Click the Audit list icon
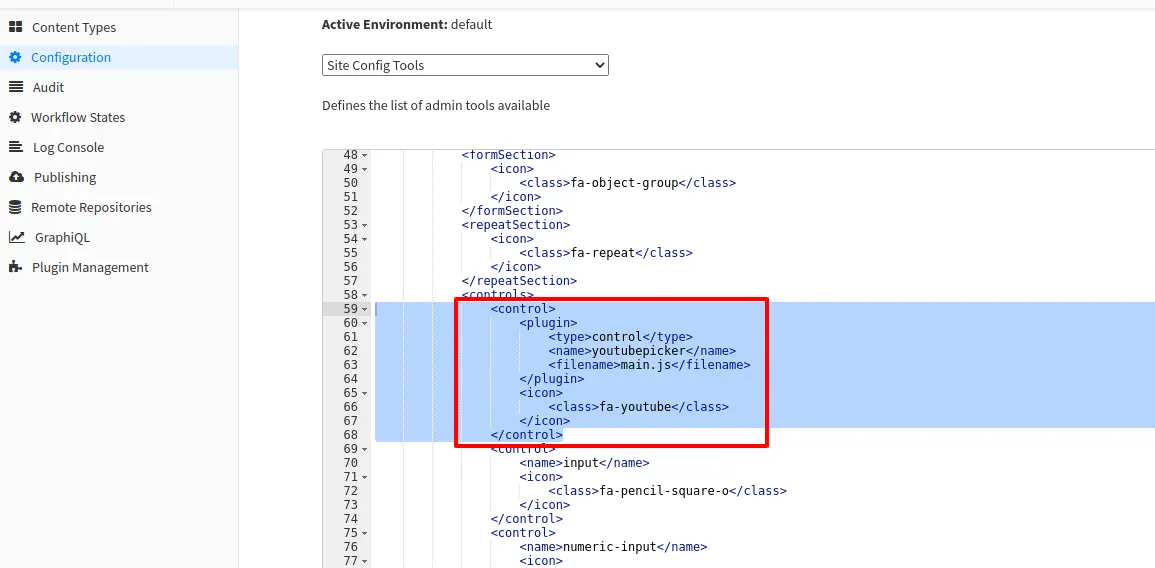Viewport: 1155px width, 568px height. pyautogui.click(x=15, y=87)
